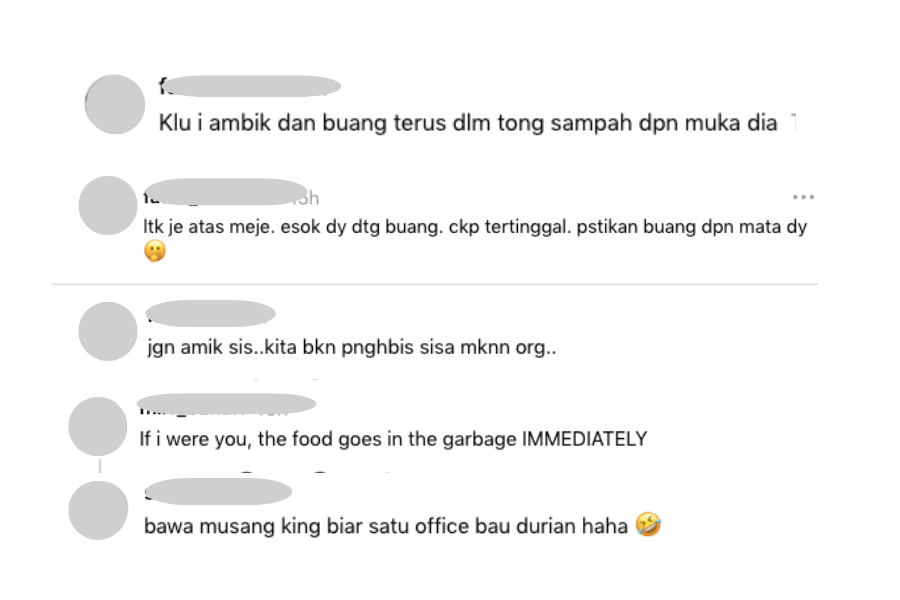Viewport: 900px width, 600px height.
Task: Click the 'If i were you' comment text
Action: pos(393,439)
